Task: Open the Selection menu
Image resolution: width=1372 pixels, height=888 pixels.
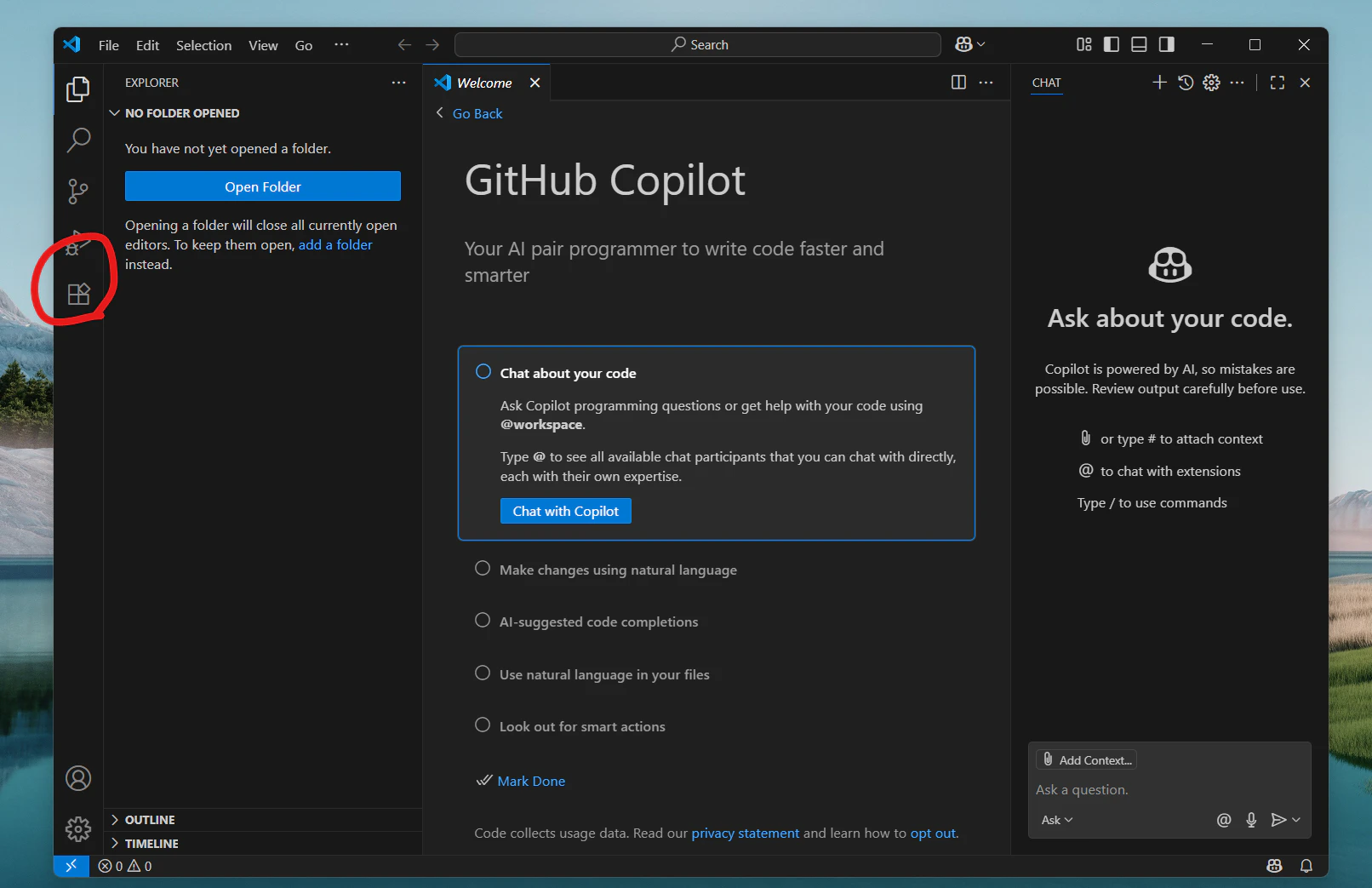Action: (x=203, y=45)
